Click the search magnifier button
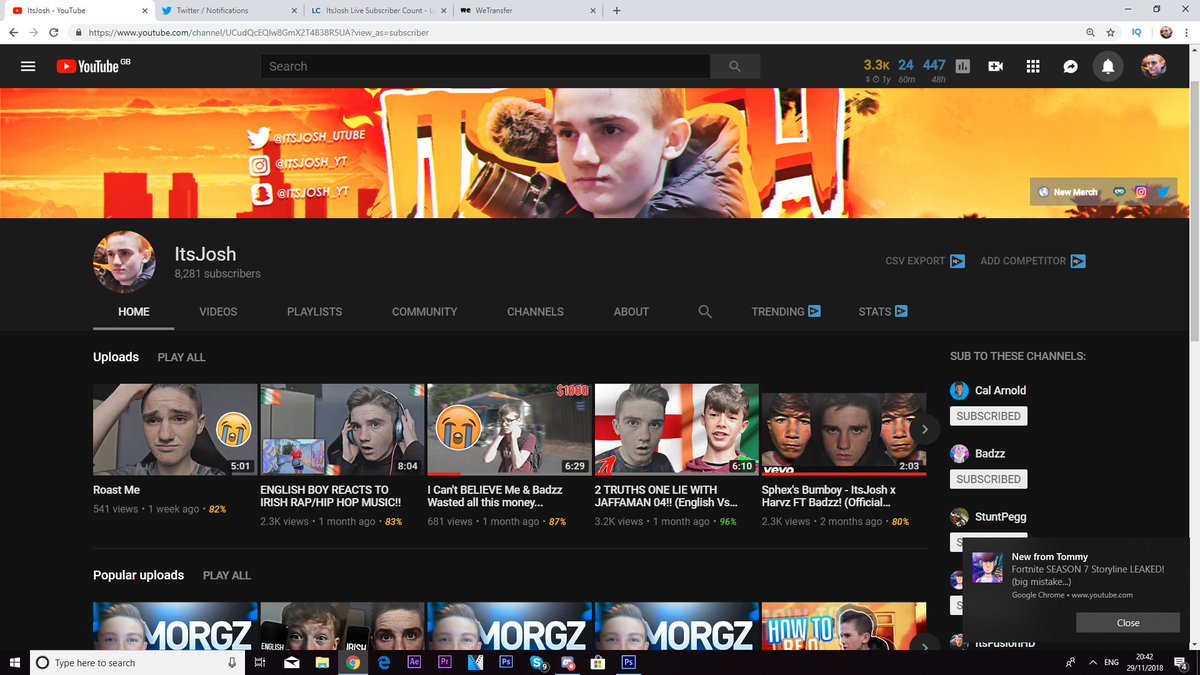The width and height of the screenshot is (1200, 675). [x=735, y=66]
